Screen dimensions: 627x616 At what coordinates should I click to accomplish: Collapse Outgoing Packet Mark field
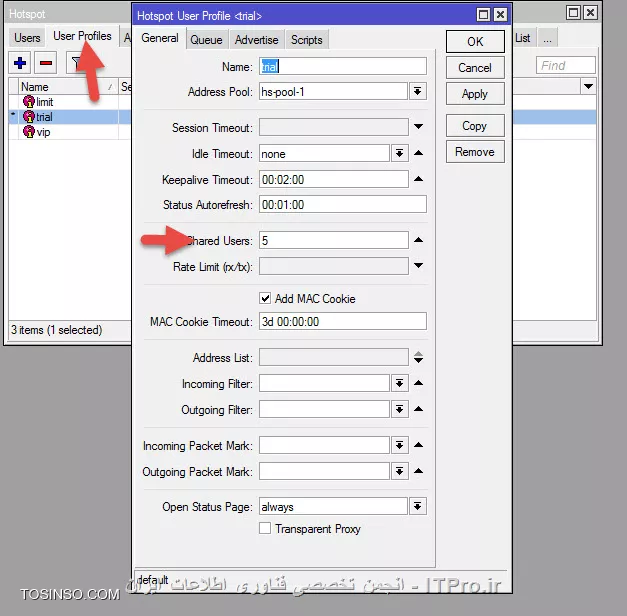coord(418,471)
